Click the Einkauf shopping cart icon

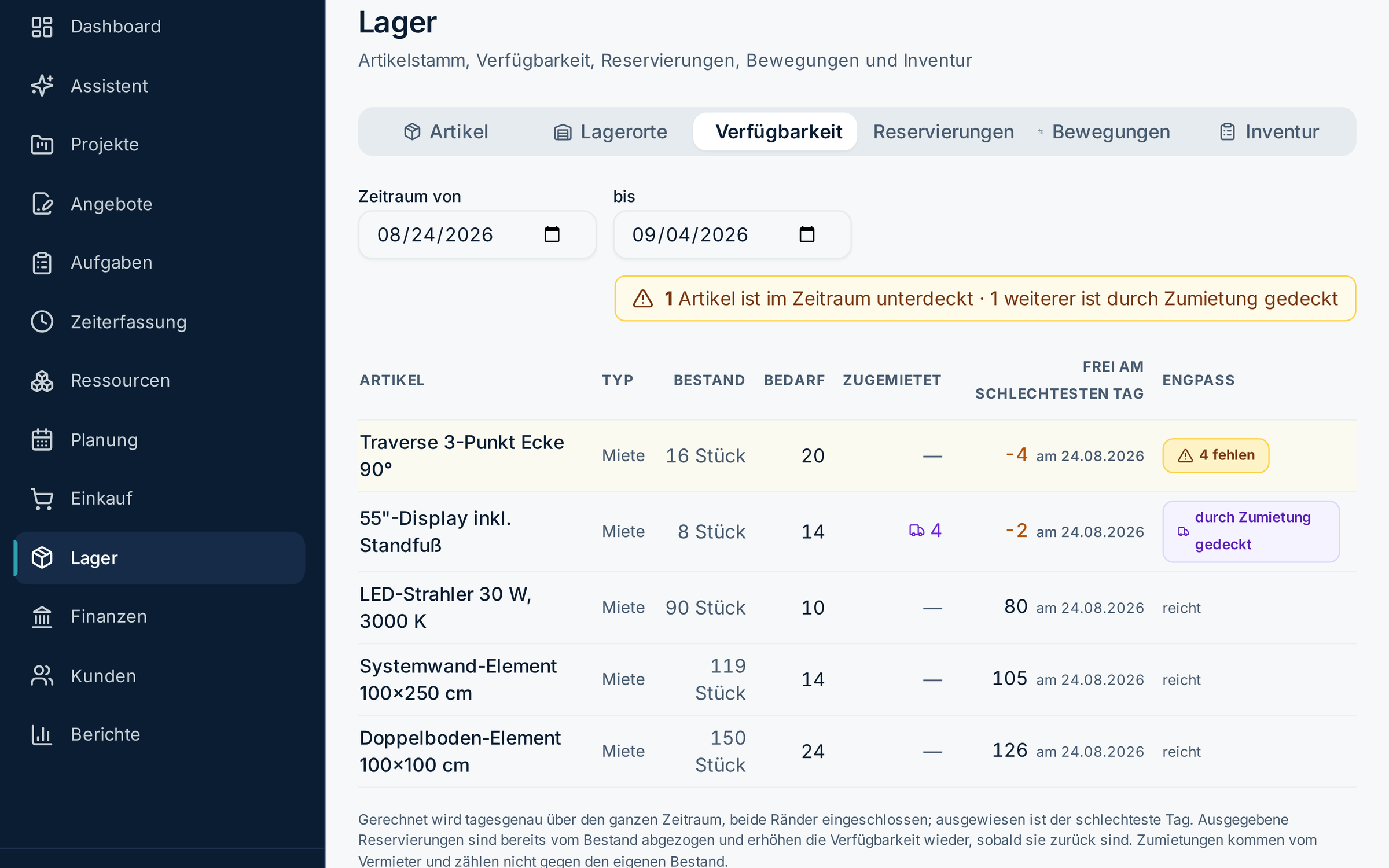(42, 499)
